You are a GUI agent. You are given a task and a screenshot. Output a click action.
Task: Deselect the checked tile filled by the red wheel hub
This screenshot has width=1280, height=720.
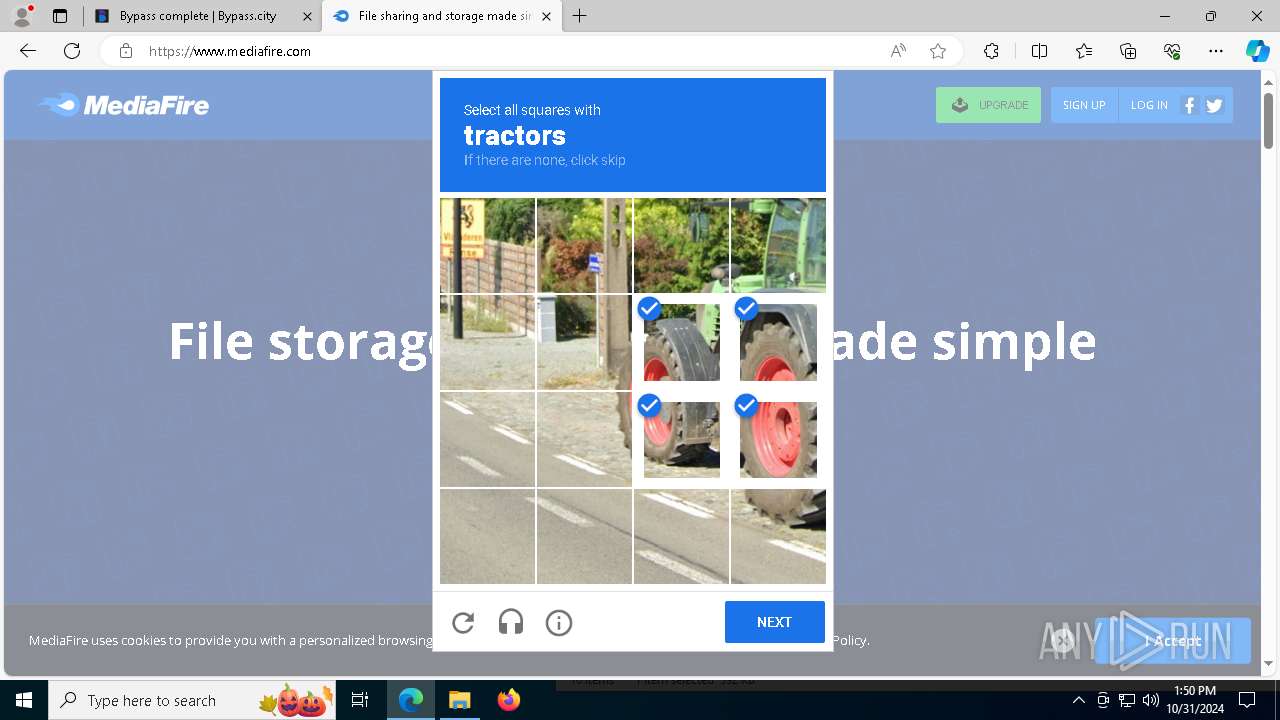pos(778,439)
